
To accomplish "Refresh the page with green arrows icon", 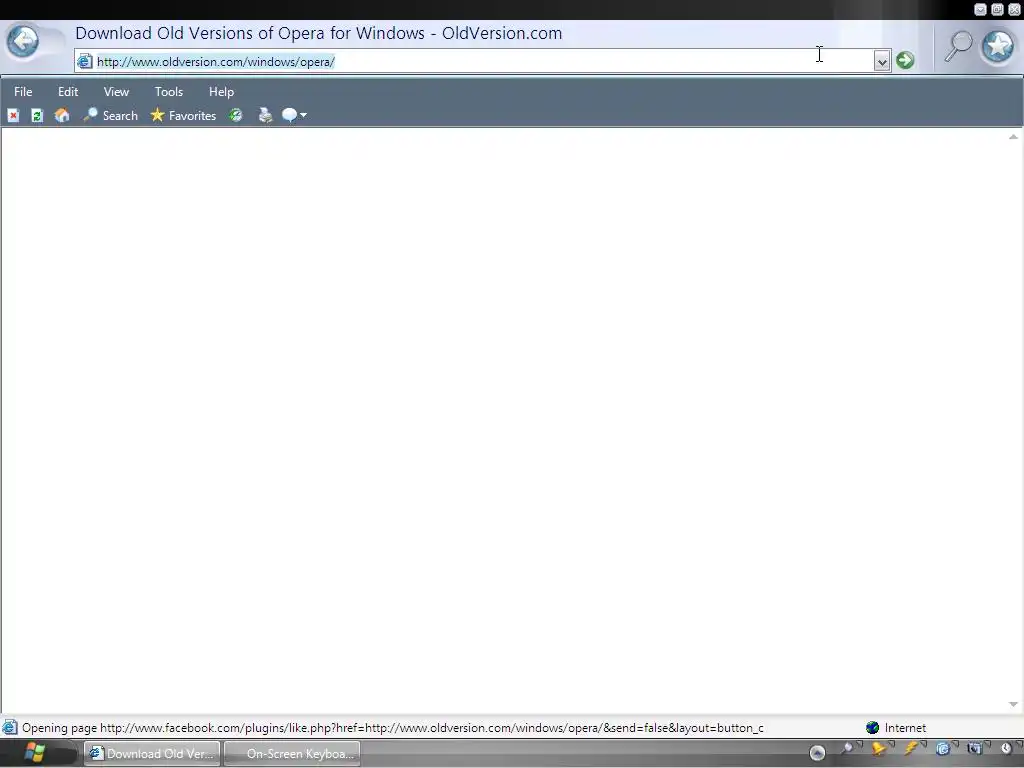I will 37,116.
